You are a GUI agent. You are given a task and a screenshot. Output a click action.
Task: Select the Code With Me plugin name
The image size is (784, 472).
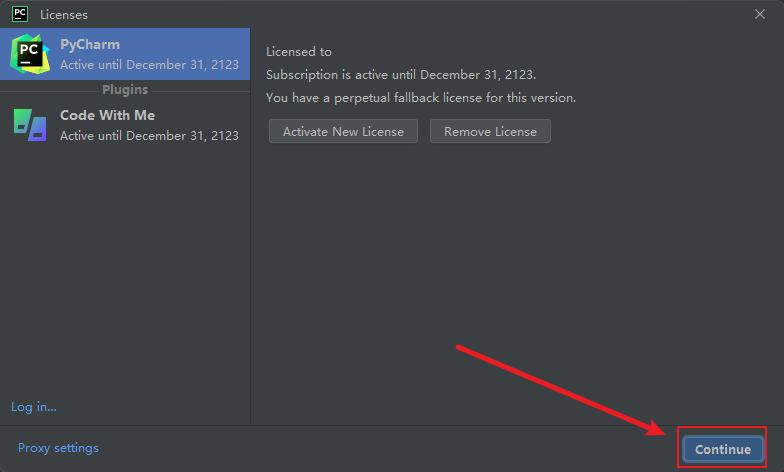[108, 115]
